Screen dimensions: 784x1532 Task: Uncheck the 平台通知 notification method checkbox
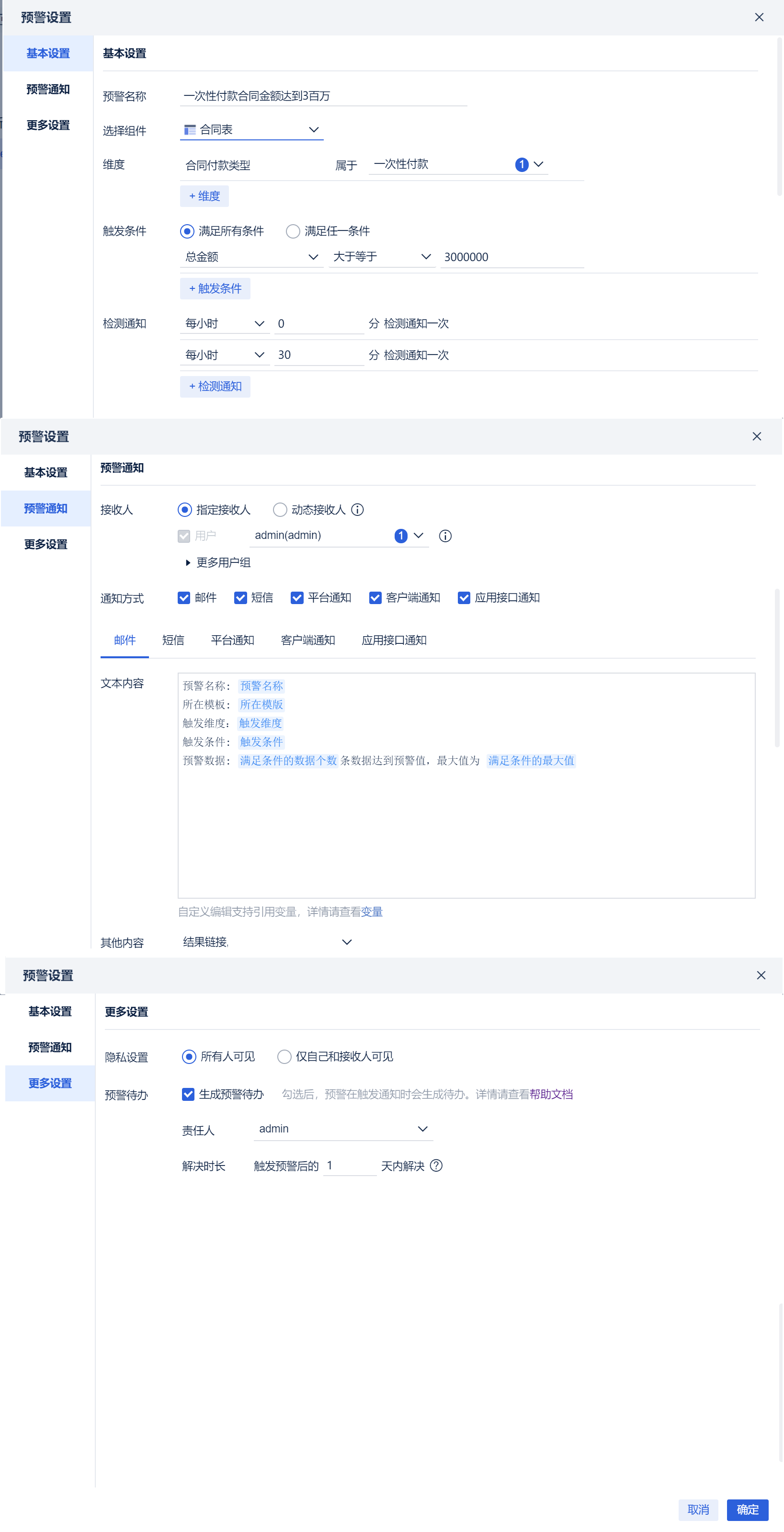(x=297, y=598)
